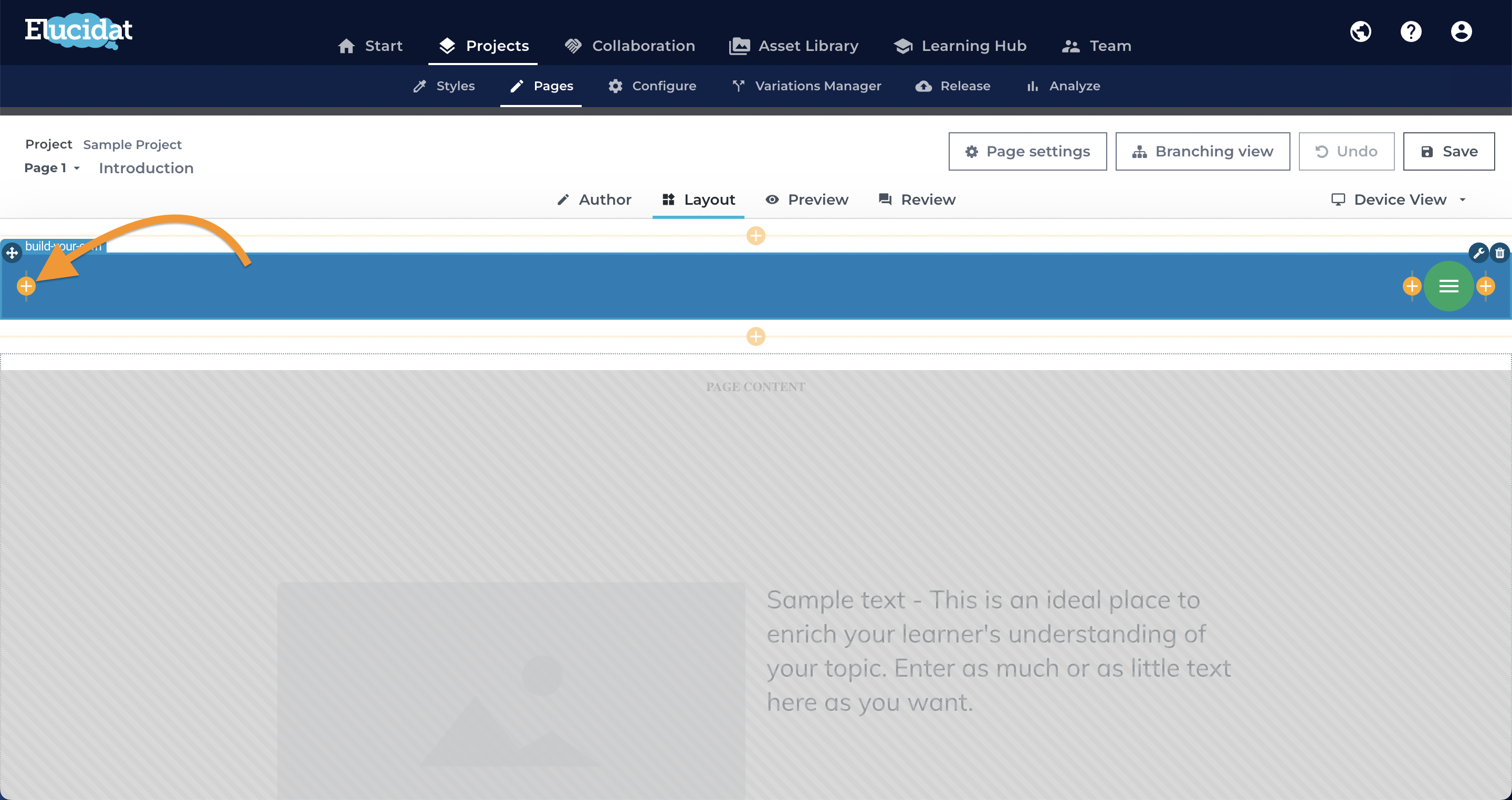Add a row above using top plus icon

(x=756, y=236)
